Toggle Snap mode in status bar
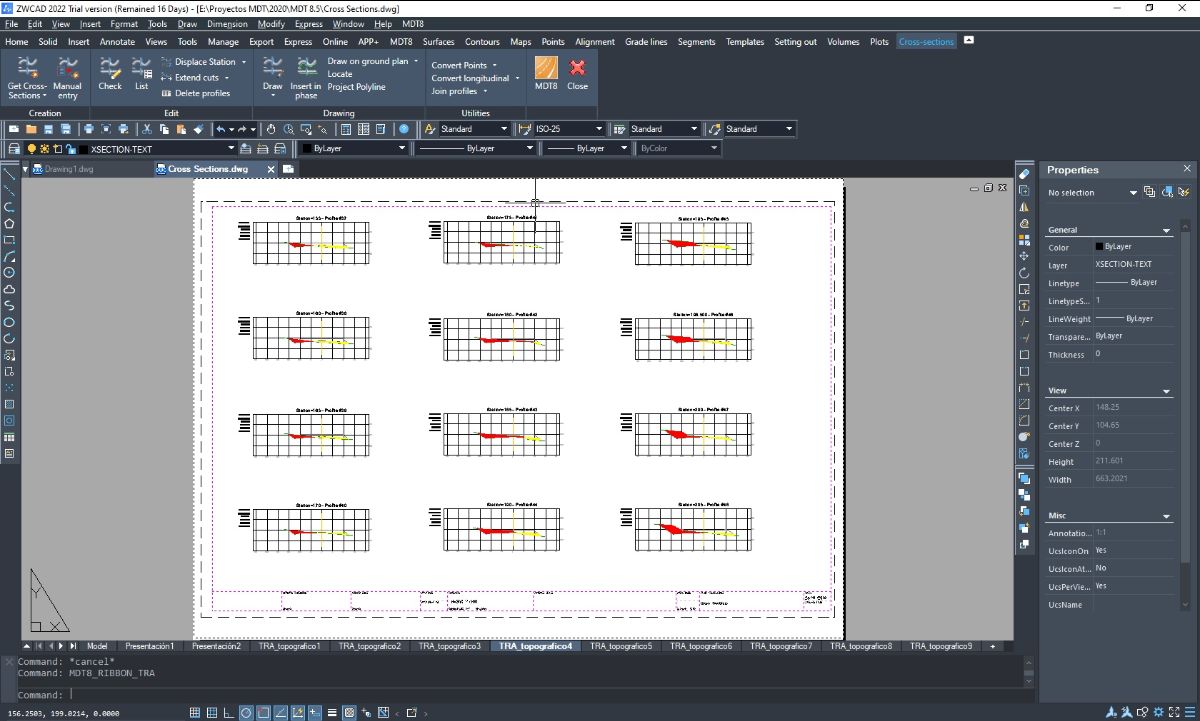 [x=195, y=713]
